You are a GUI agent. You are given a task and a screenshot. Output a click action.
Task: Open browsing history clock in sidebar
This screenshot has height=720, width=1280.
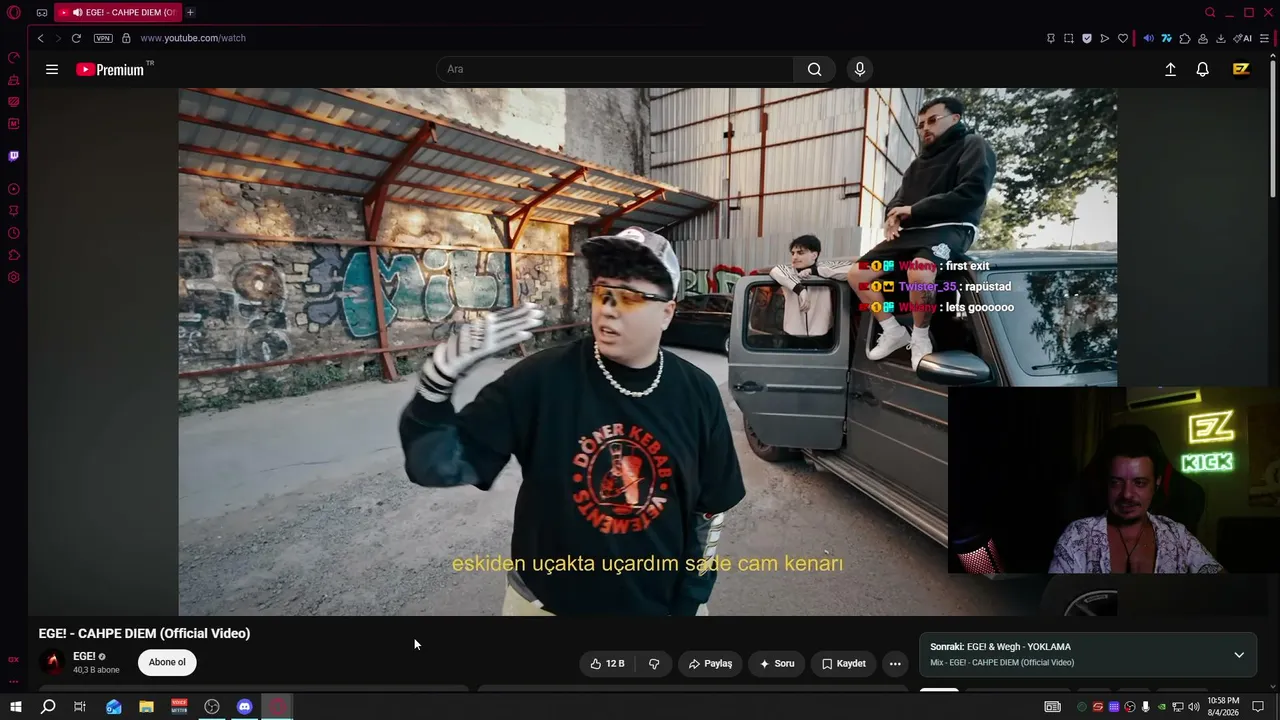pyautogui.click(x=14, y=233)
